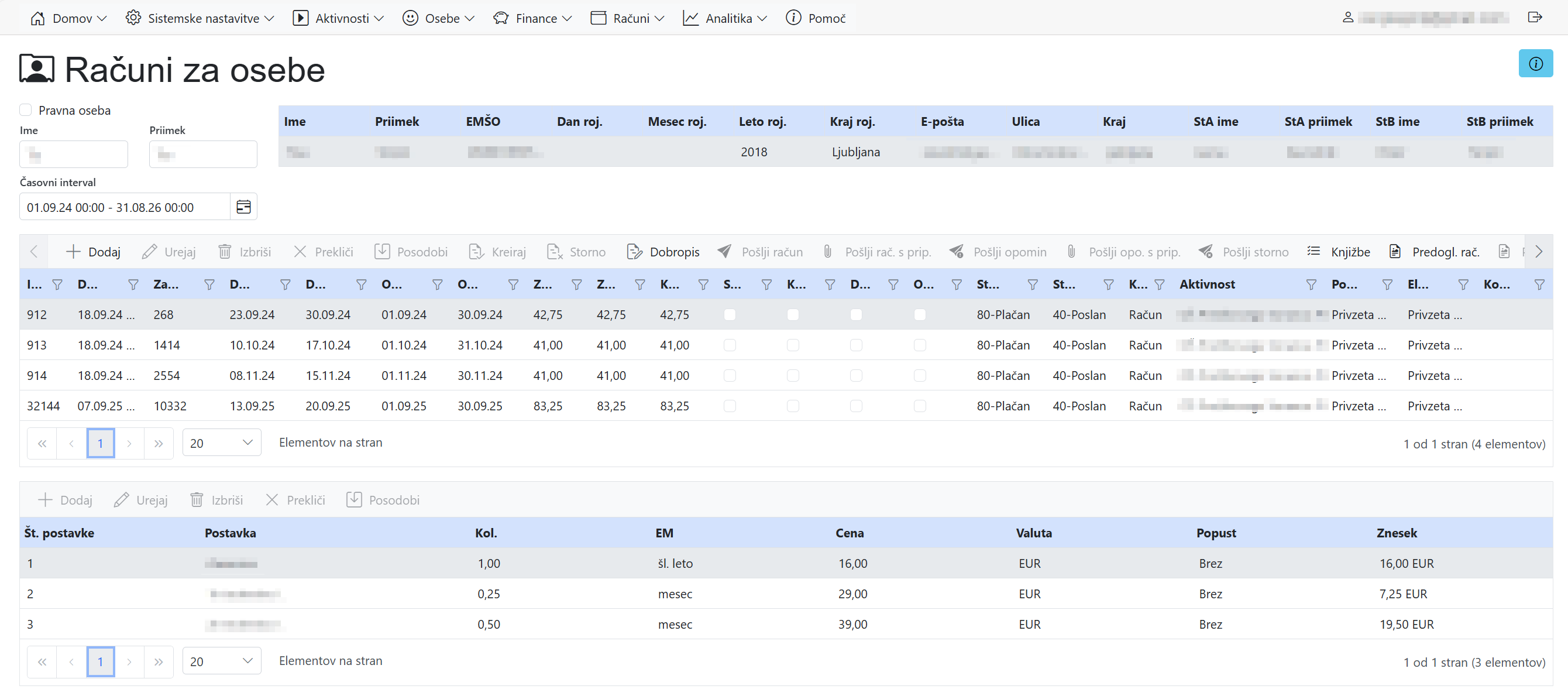Click the blue info icon button
The height and width of the screenshot is (689, 1568).
1535,63
